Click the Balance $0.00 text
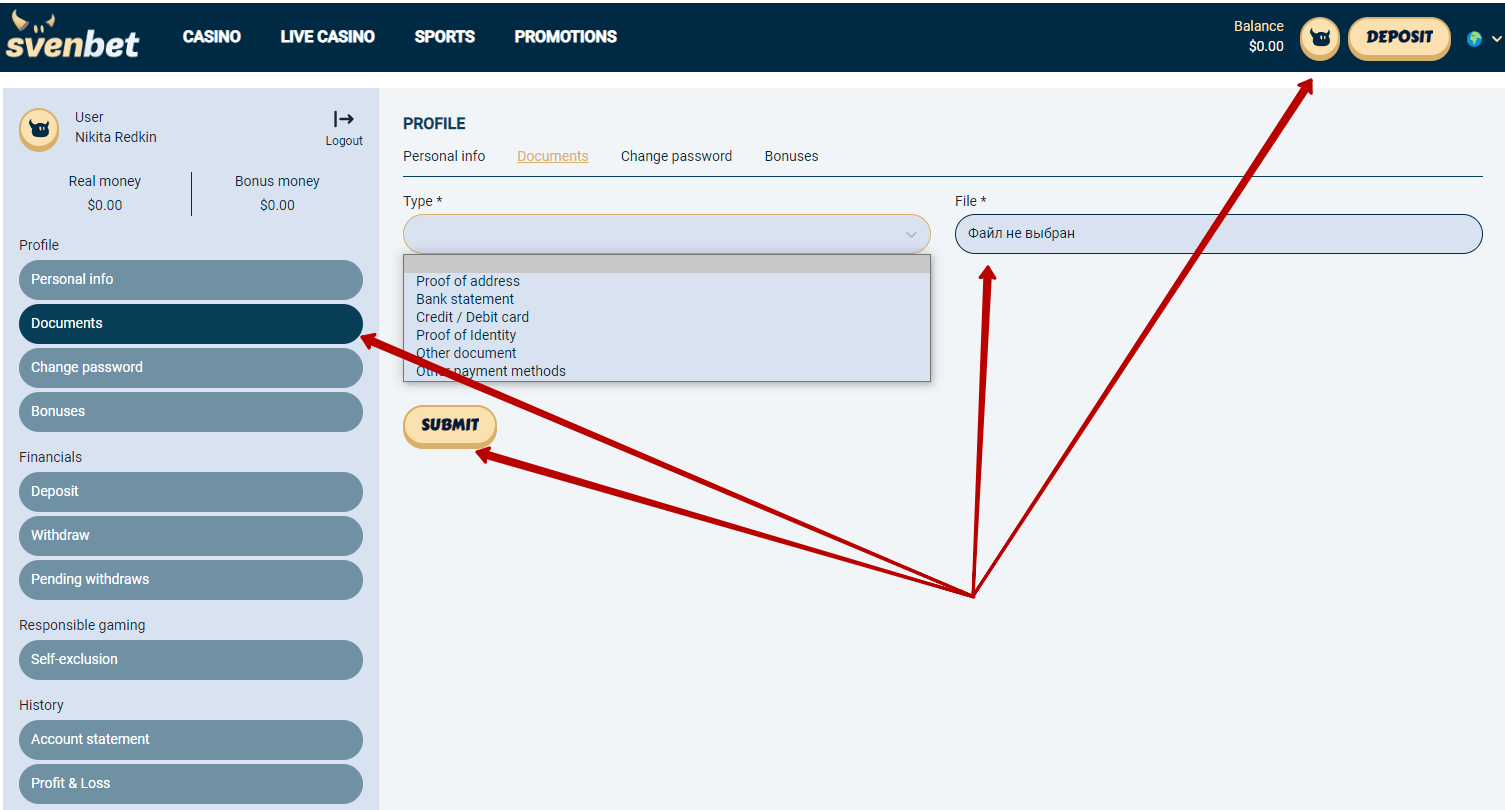Screen dimensions: 1505x810 [x=1259, y=36]
